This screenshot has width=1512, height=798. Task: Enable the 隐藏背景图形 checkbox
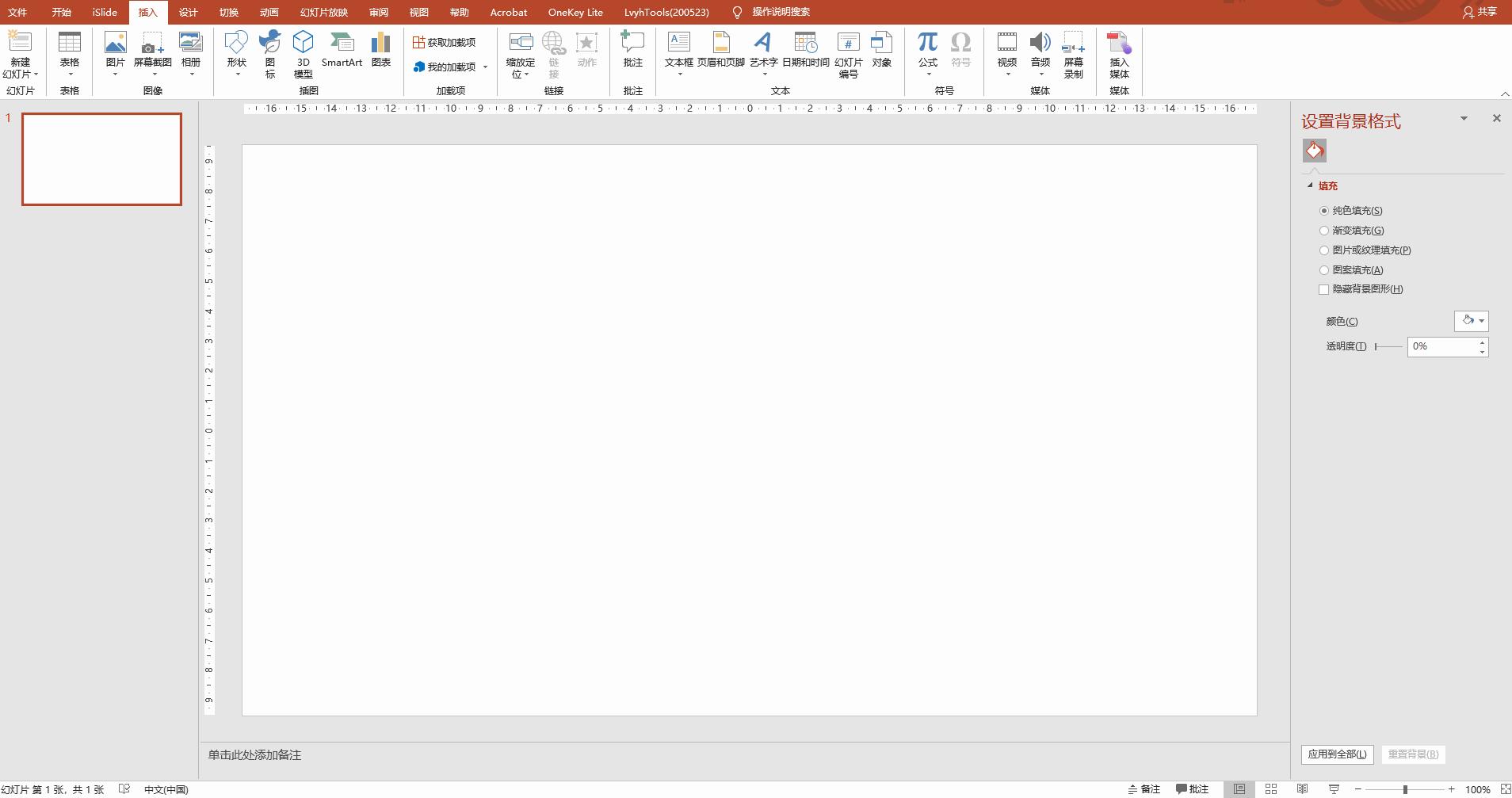pyautogui.click(x=1361, y=289)
